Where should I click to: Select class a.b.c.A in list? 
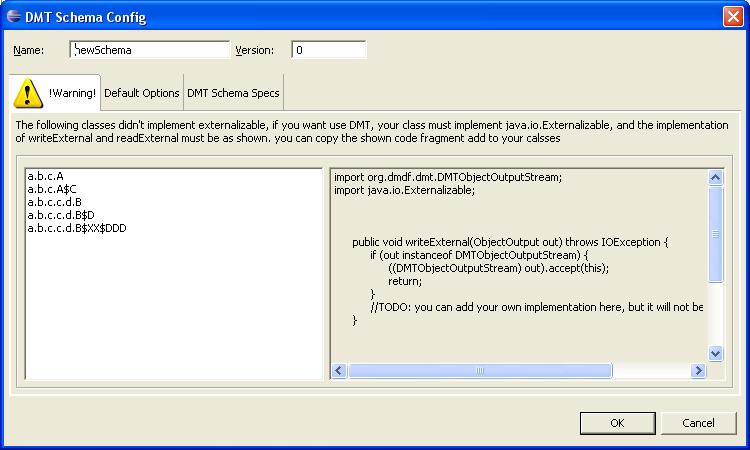pyautogui.click(x=45, y=176)
